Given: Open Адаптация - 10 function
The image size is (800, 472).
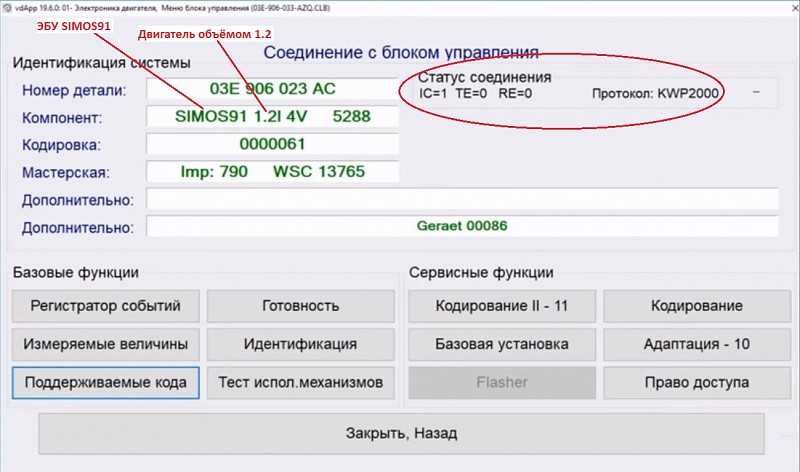Looking at the screenshot, I should [x=696, y=344].
